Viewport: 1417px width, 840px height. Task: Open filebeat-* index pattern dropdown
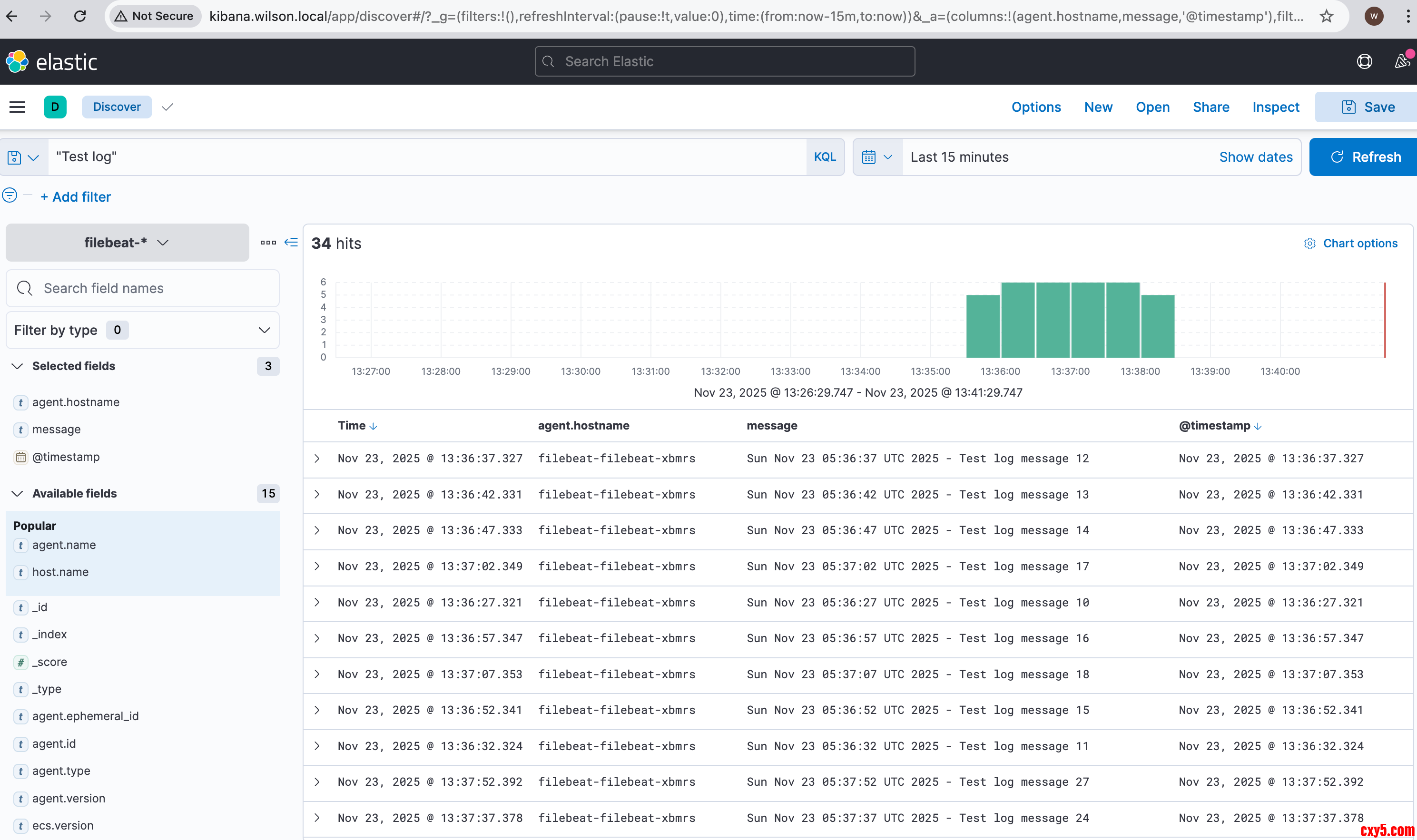(127, 242)
